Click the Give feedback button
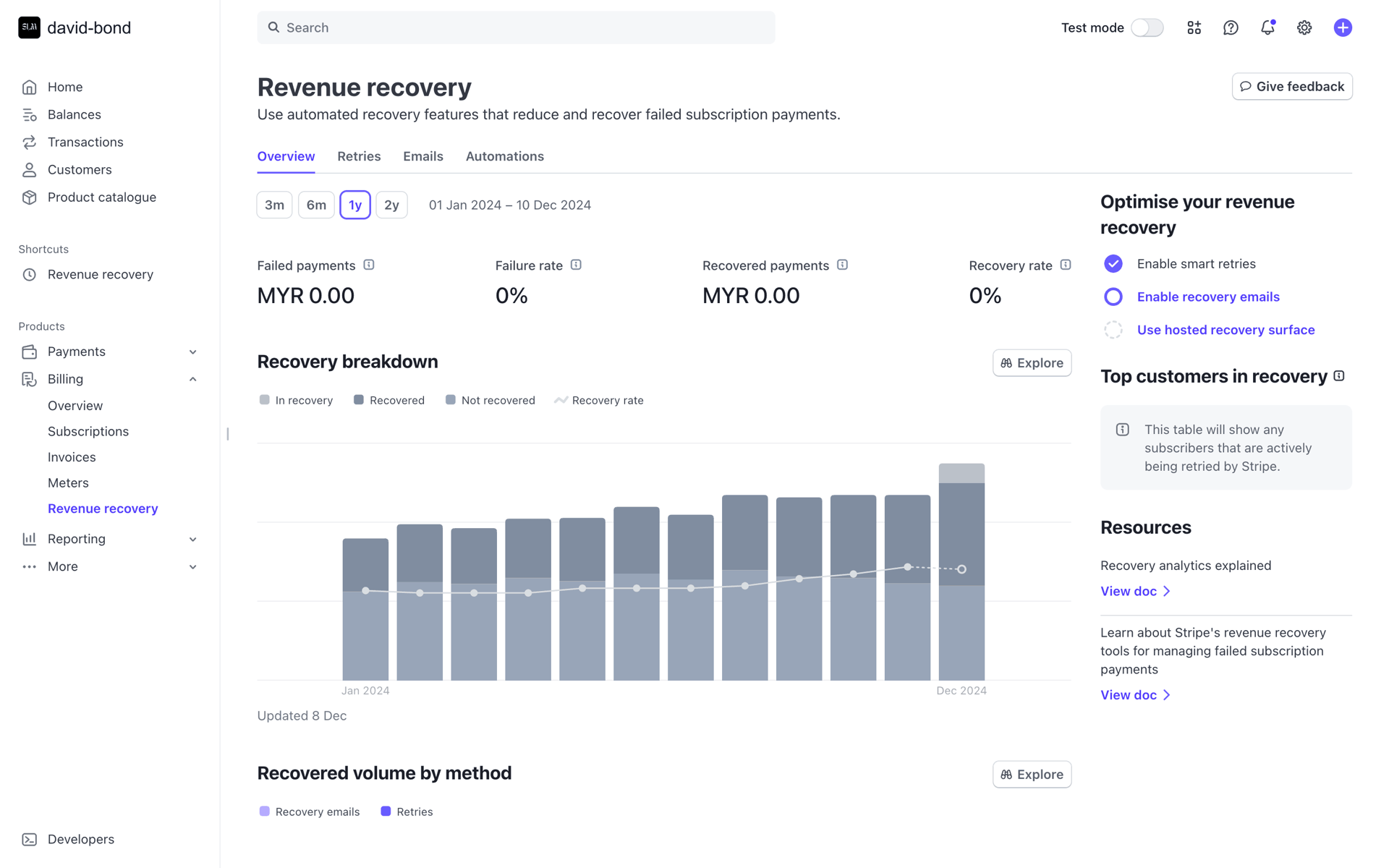Screen dimensions: 1389x868 pyautogui.click(x=1292, y=86)
